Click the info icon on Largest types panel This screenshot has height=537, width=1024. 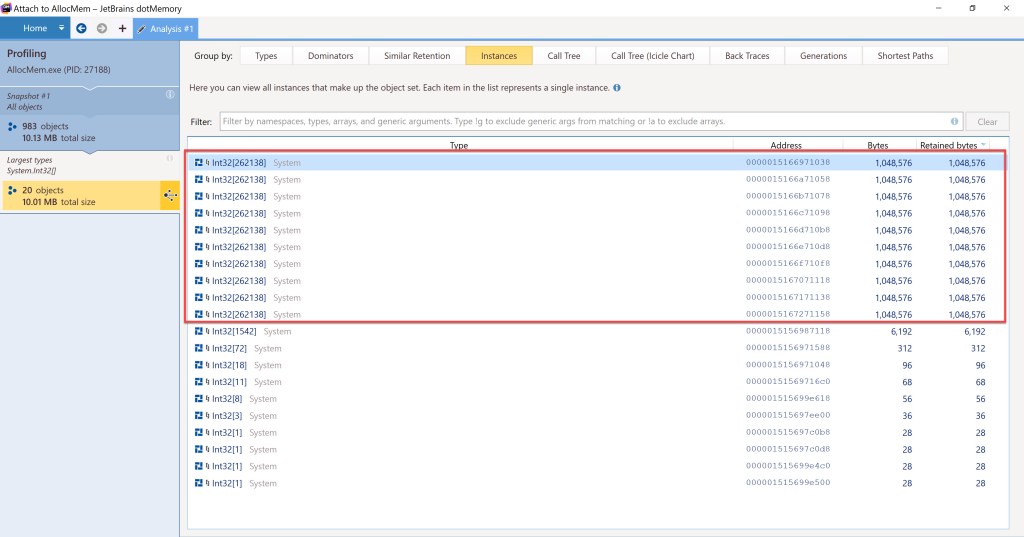pyautogui.click(x=170, y=158)
